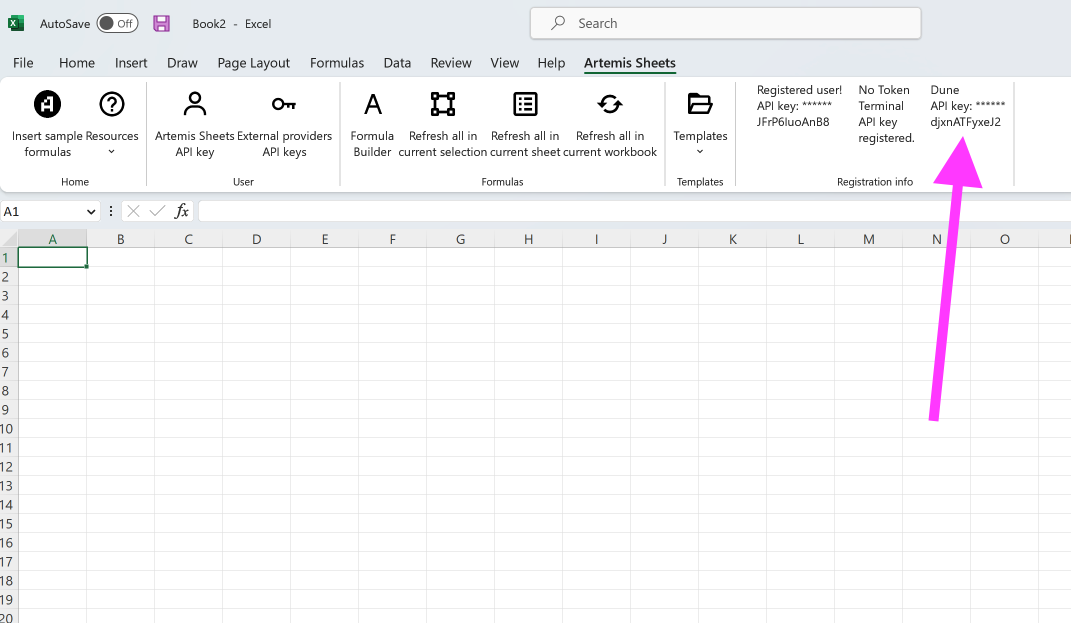Click the Insert sample formulas icon
1071x623 pixels.
(47, 105)
